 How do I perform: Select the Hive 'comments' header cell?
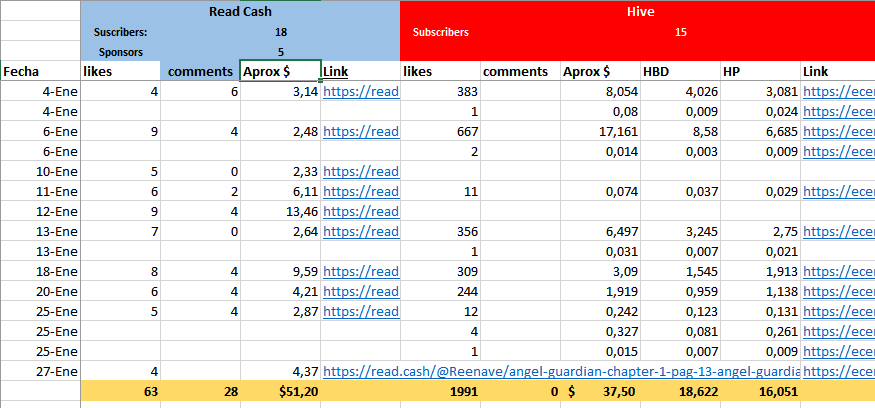point(521,71)
